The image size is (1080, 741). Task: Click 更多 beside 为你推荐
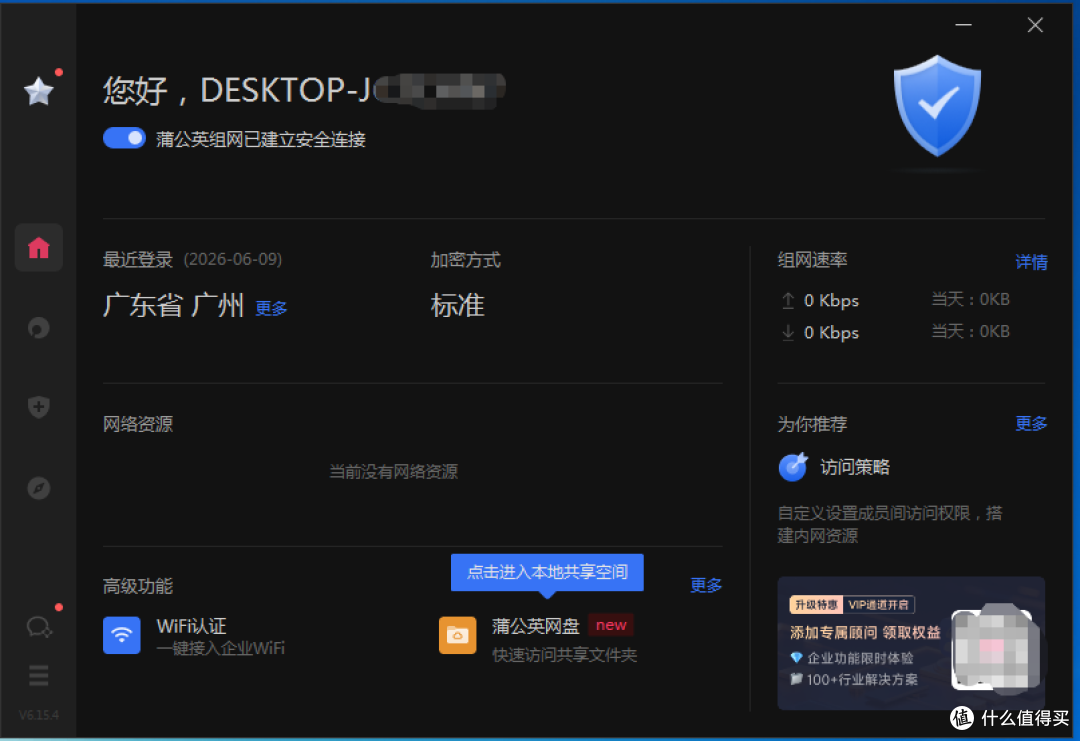(1031, 424)
